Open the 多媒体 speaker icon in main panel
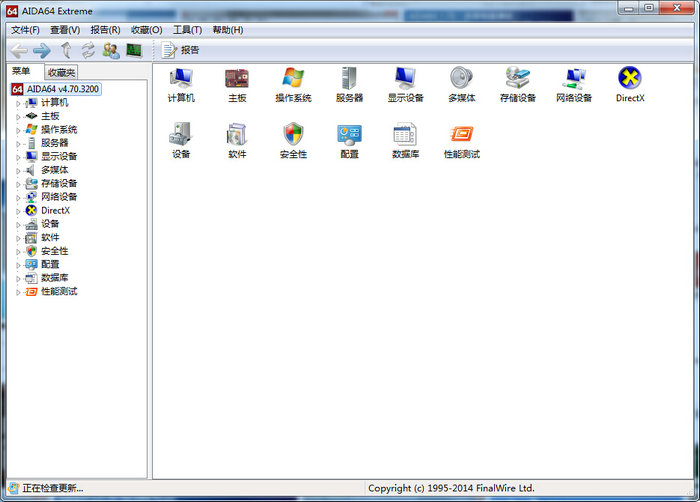The width and height of the screenshot is (700, 502). [461, 78]
